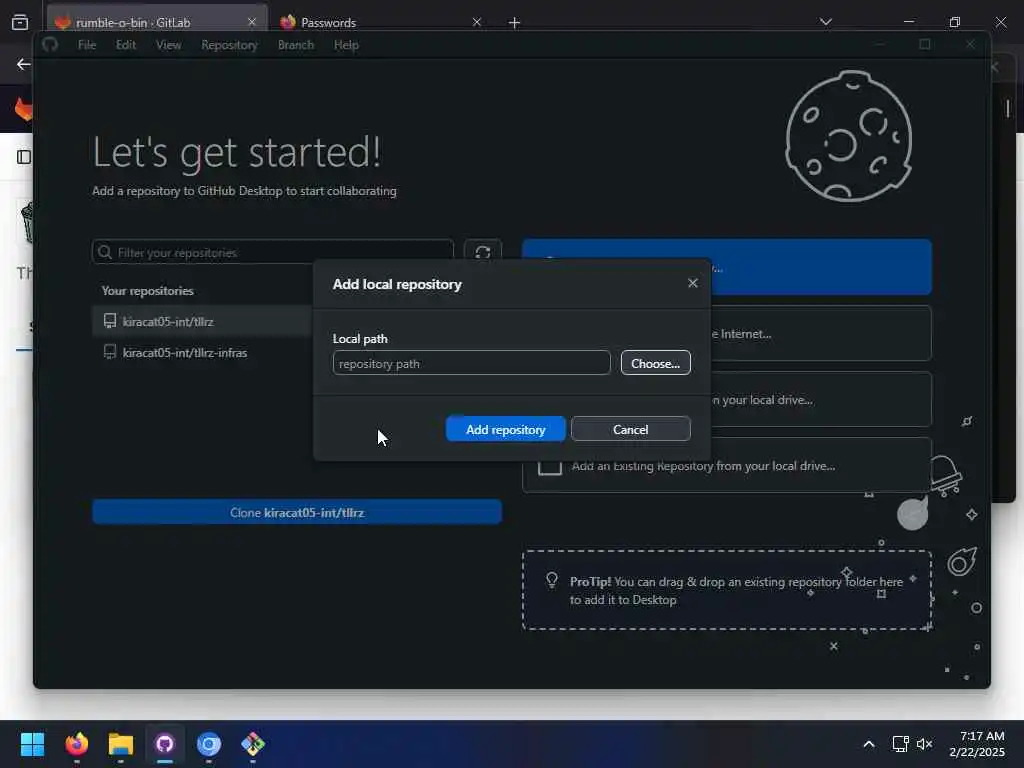Click the search magnifier icon in filter box
This screenshot has height=768, width=1024.
[104, 252]
